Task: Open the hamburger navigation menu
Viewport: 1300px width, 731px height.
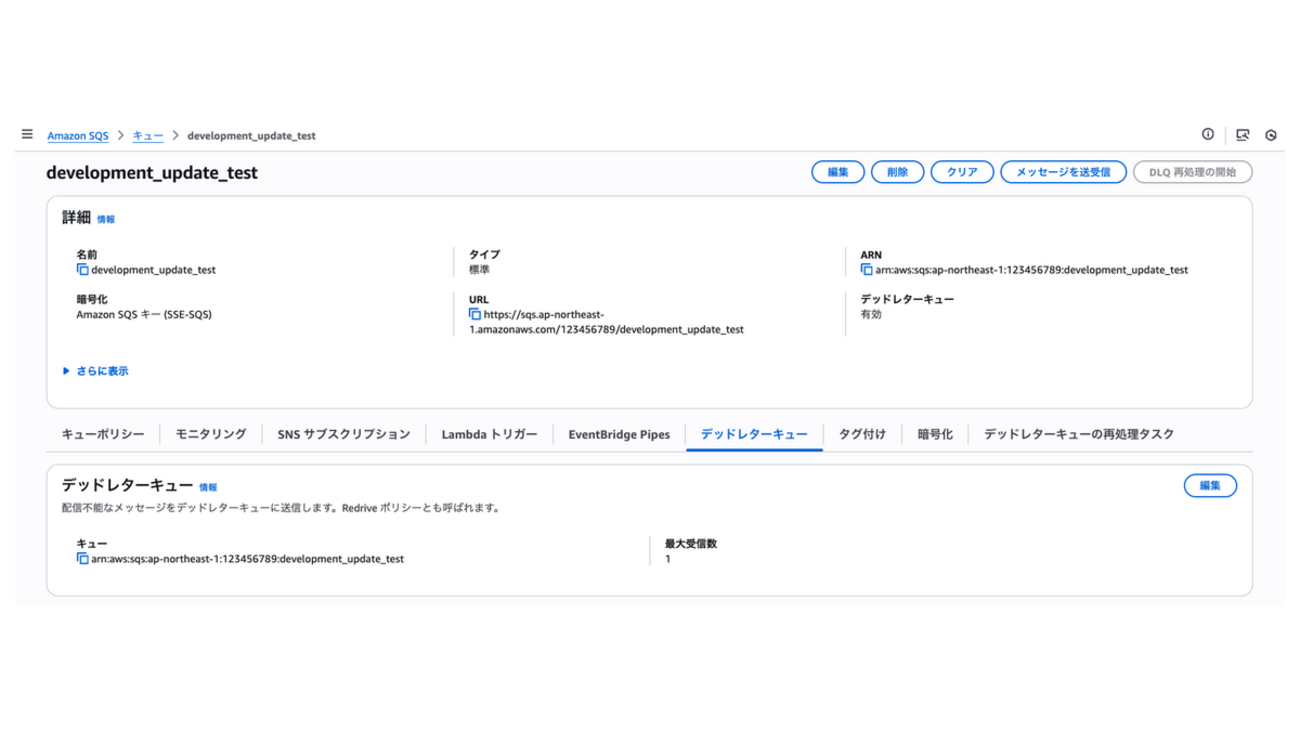Action: 27,134
